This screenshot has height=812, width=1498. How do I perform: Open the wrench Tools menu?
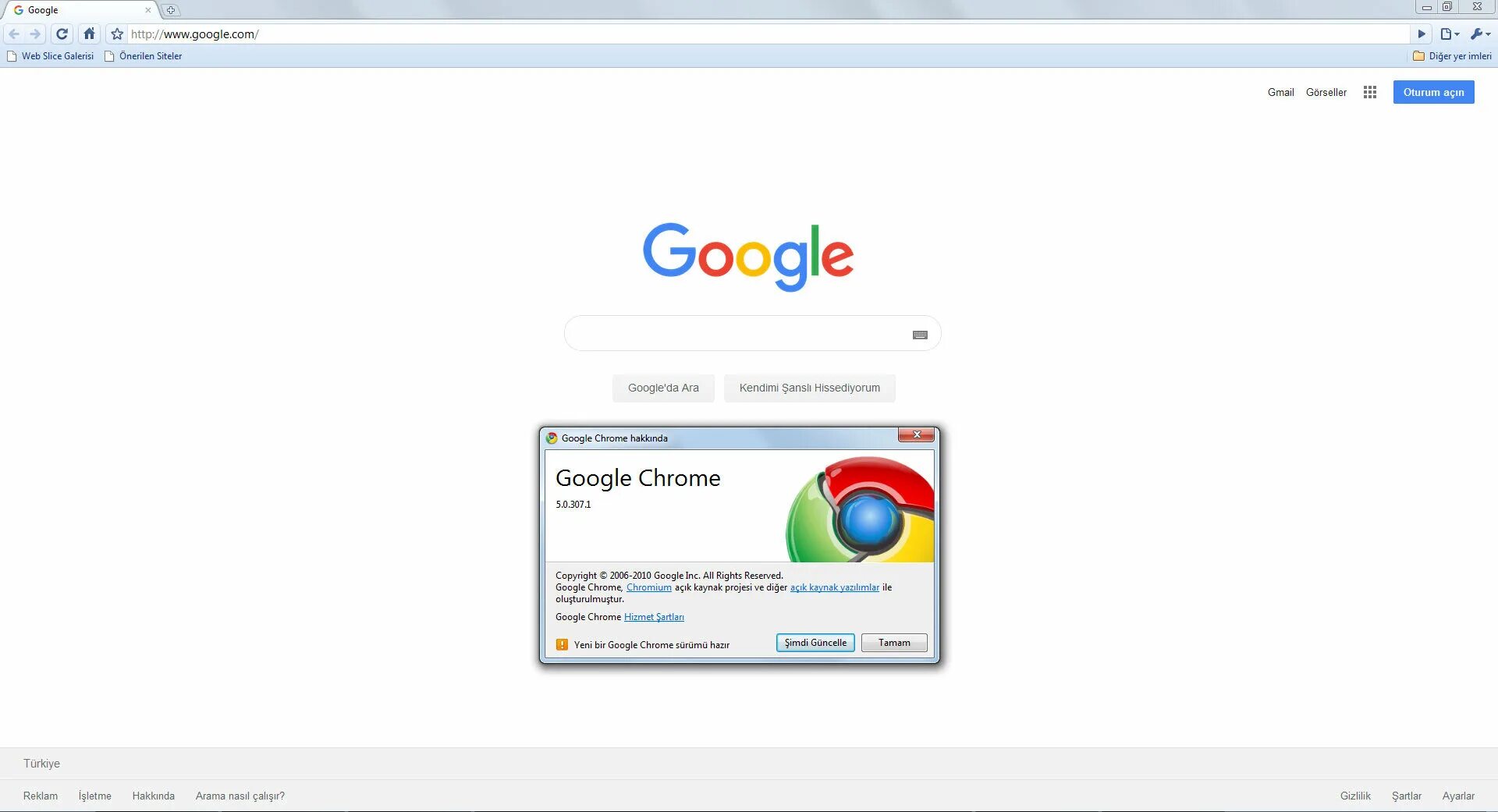tap(1480, 34)
